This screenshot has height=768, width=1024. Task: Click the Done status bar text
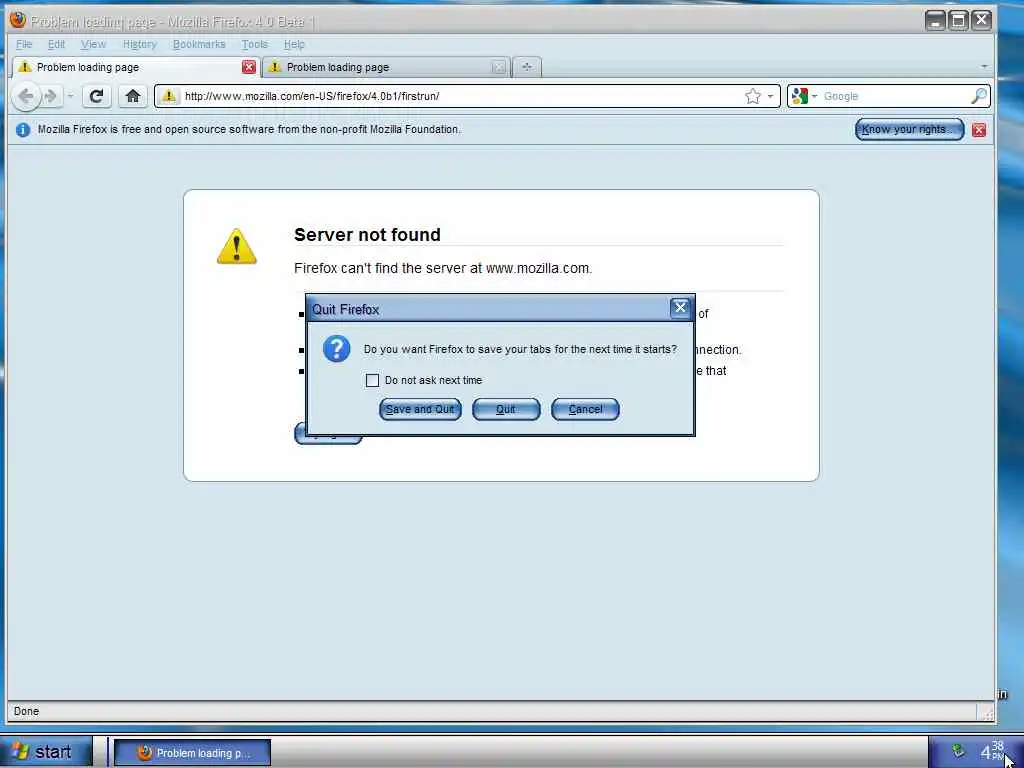(x=26, y=711)
